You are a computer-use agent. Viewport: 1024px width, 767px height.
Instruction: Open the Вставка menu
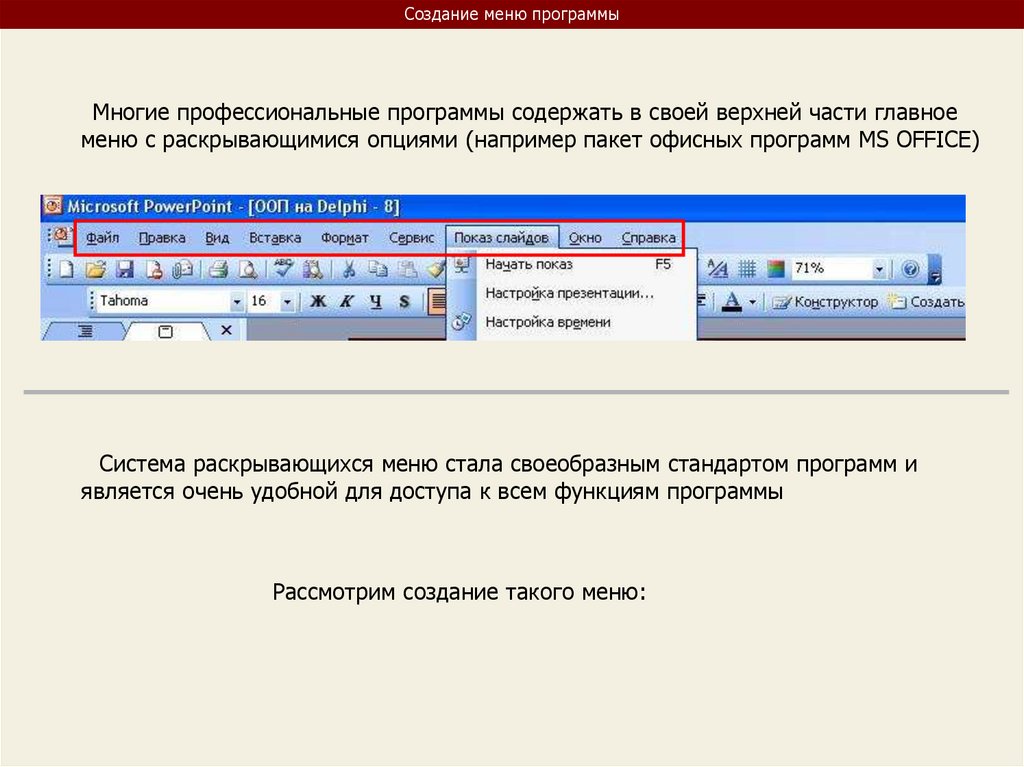275,238
